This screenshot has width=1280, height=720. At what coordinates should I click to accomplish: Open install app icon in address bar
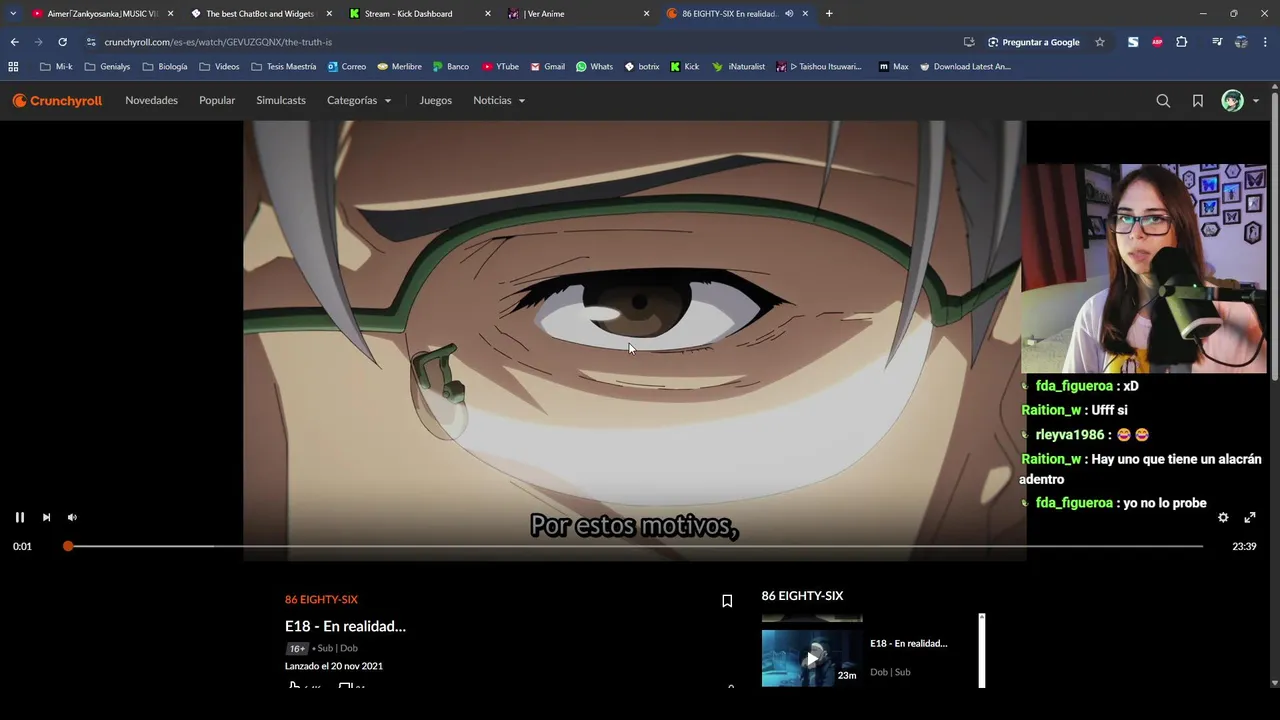click(x=969, y=42)
